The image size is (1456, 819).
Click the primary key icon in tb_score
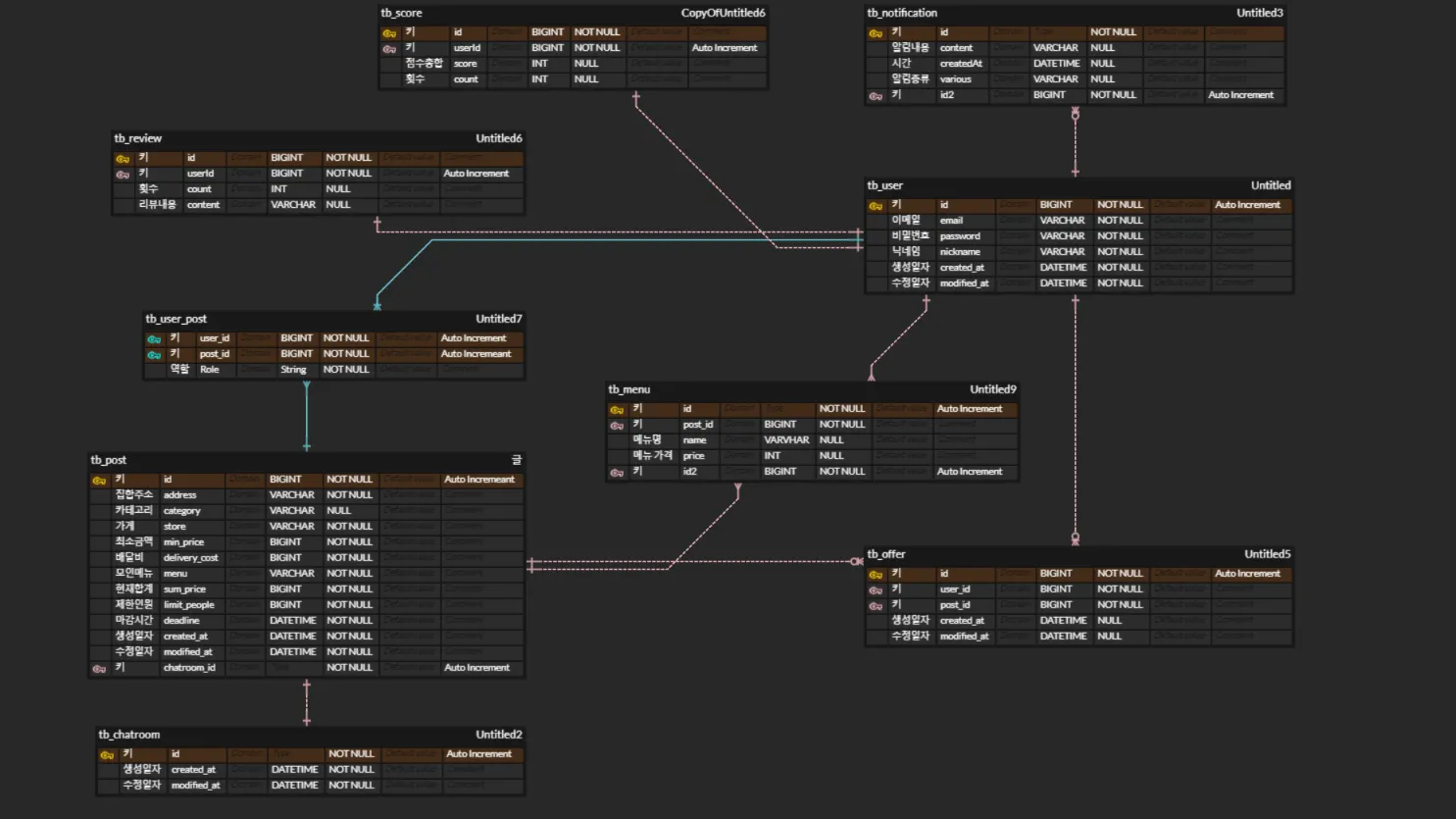389,33
